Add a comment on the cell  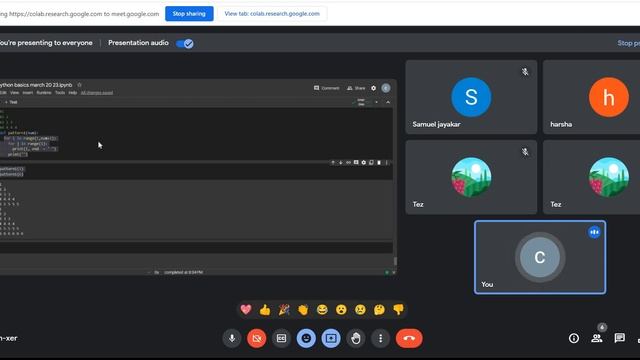pyautogui.click(x=356, y=163)
